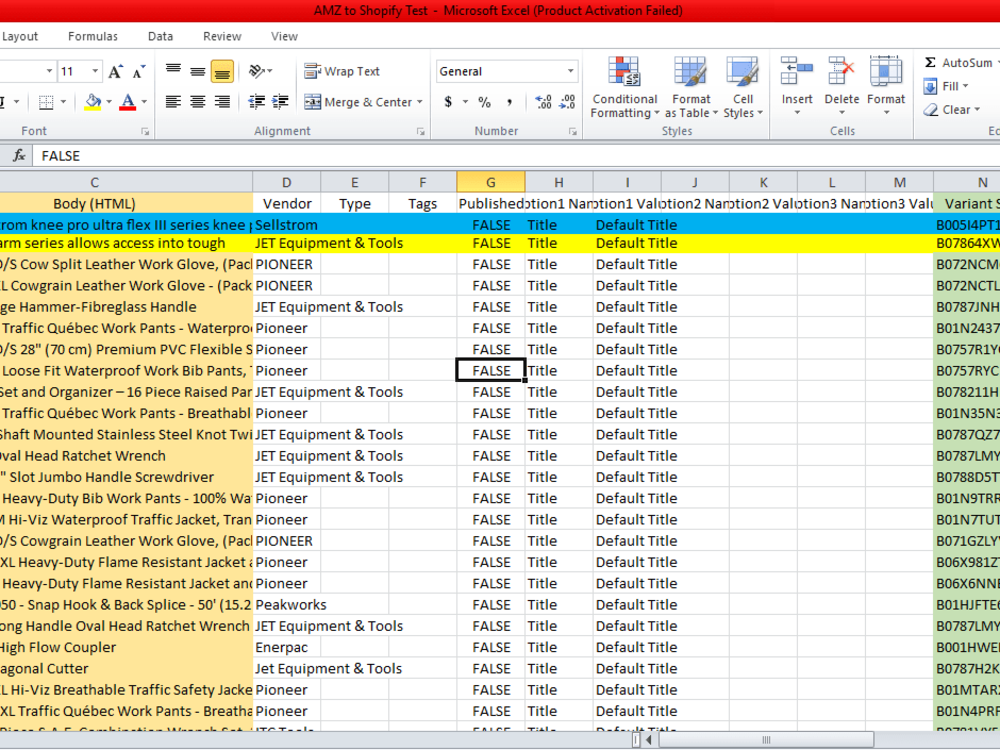The width and height of the screenshot is (1000, 750).
Task: Open Fill Color dropdown arrow
Action: pos(109,102)
